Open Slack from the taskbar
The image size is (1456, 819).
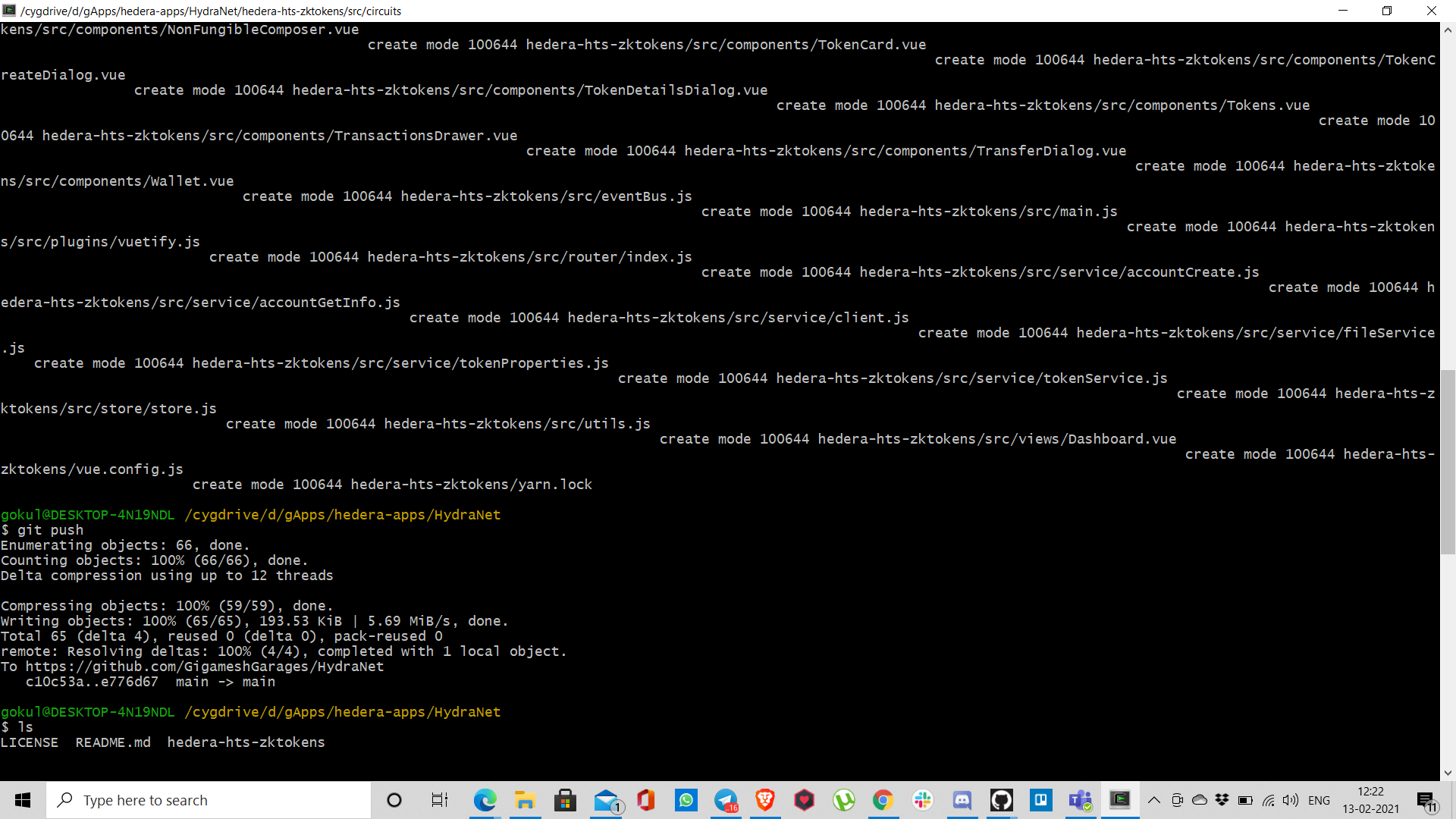922,800
